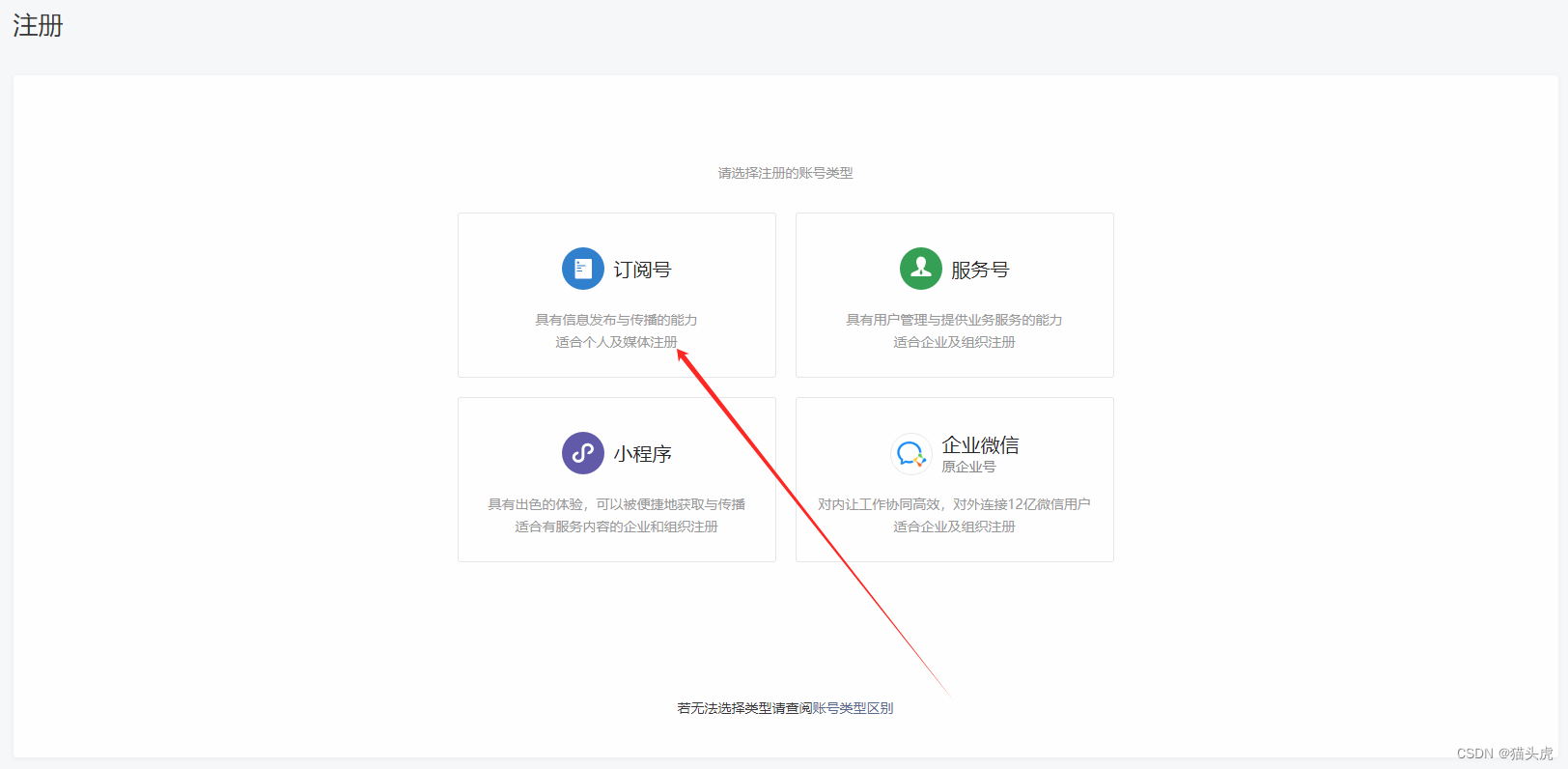Click the green 服务号 person icon
This screenshot has height=769, width=1568.
(921, 269)
